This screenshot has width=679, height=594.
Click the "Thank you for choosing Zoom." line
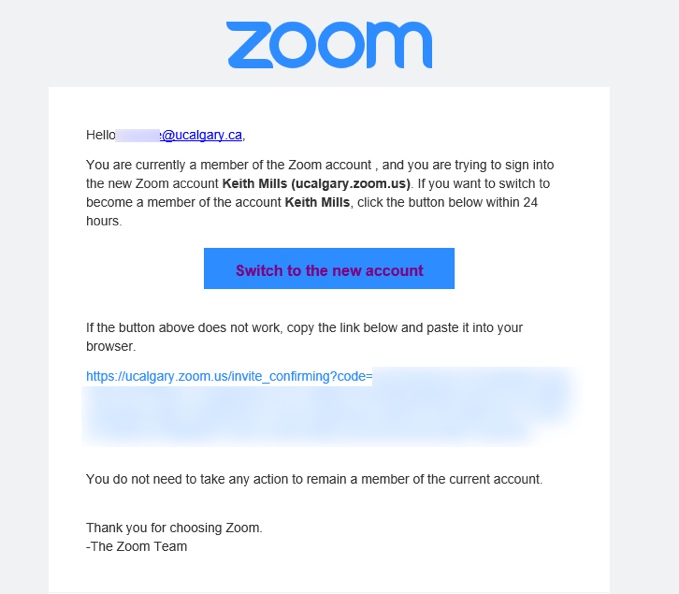click(174, 528)
